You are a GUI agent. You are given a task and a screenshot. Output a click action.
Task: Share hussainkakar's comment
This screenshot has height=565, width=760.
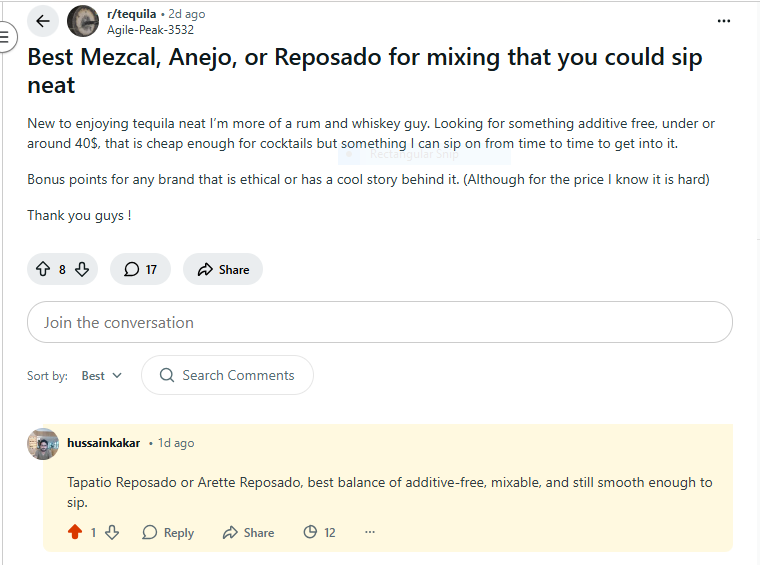(x=248, y=532)
